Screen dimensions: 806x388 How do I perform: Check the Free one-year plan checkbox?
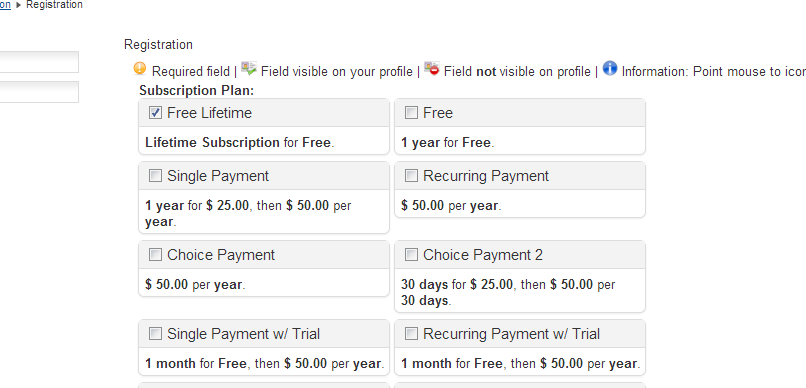coord(411,113)
